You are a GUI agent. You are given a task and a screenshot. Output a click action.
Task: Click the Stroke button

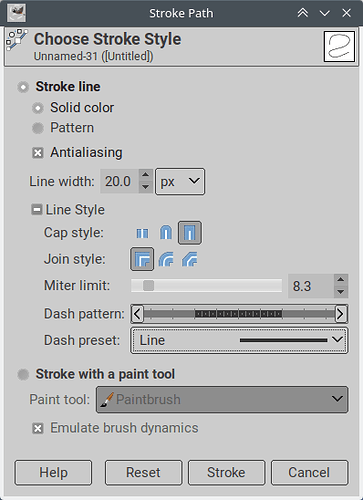point(226,473)
